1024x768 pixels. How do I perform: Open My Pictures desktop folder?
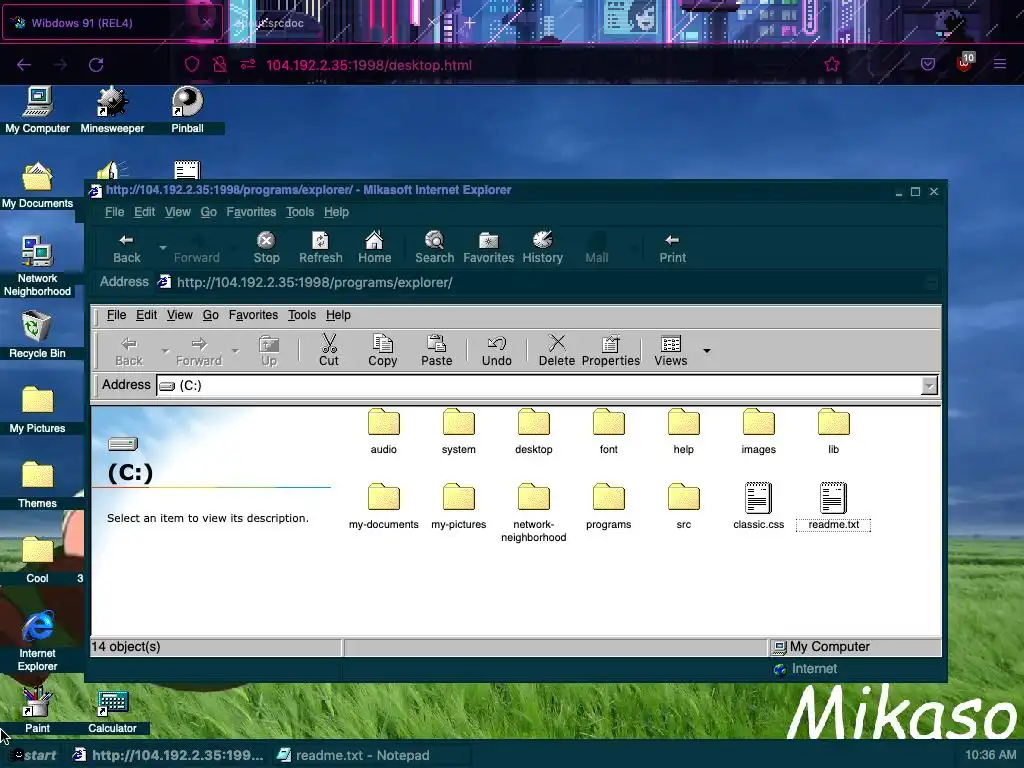click(x=37, y=410)
